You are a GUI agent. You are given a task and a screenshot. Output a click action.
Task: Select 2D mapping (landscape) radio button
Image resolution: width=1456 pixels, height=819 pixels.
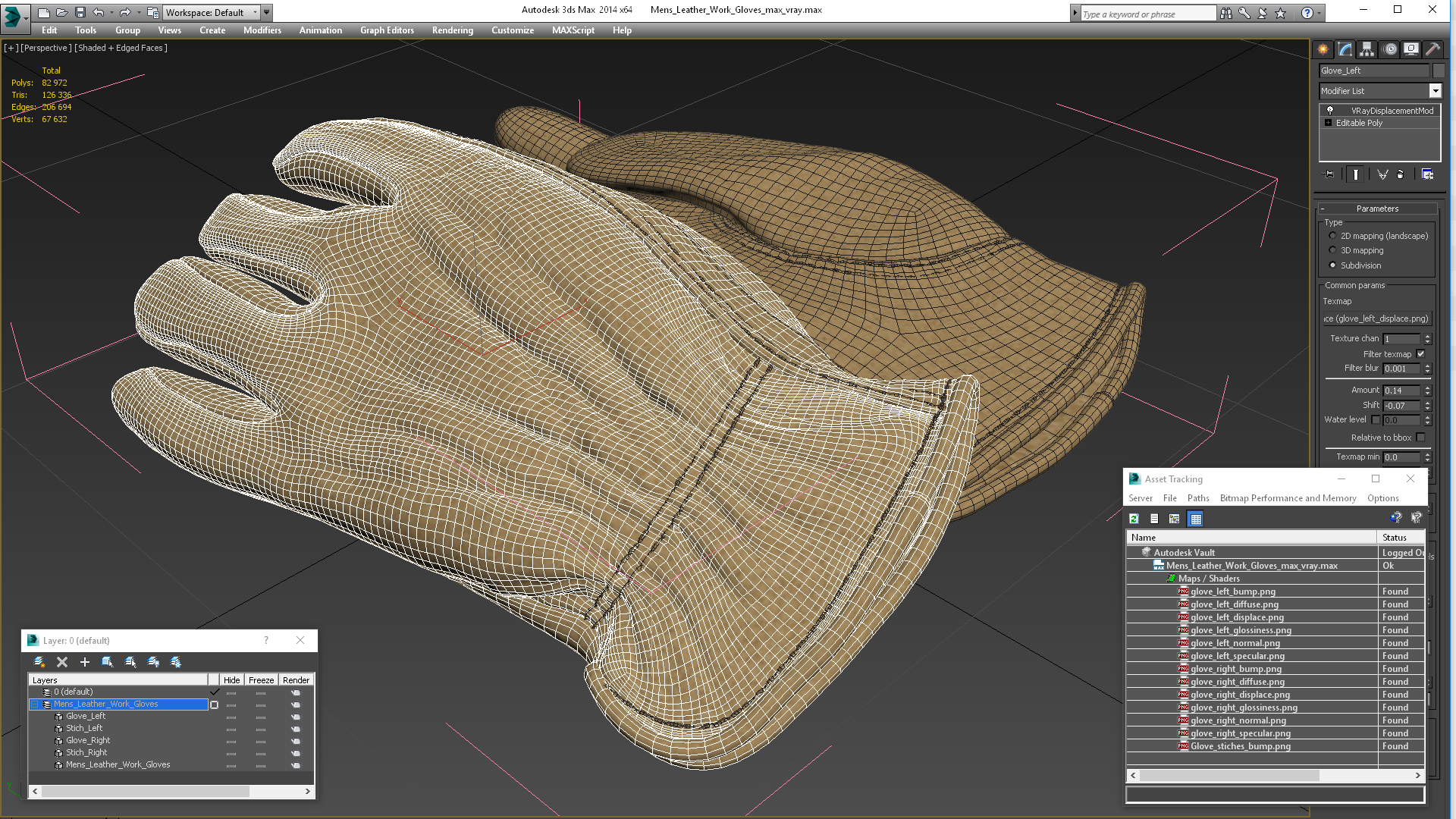click(1332, 236)
